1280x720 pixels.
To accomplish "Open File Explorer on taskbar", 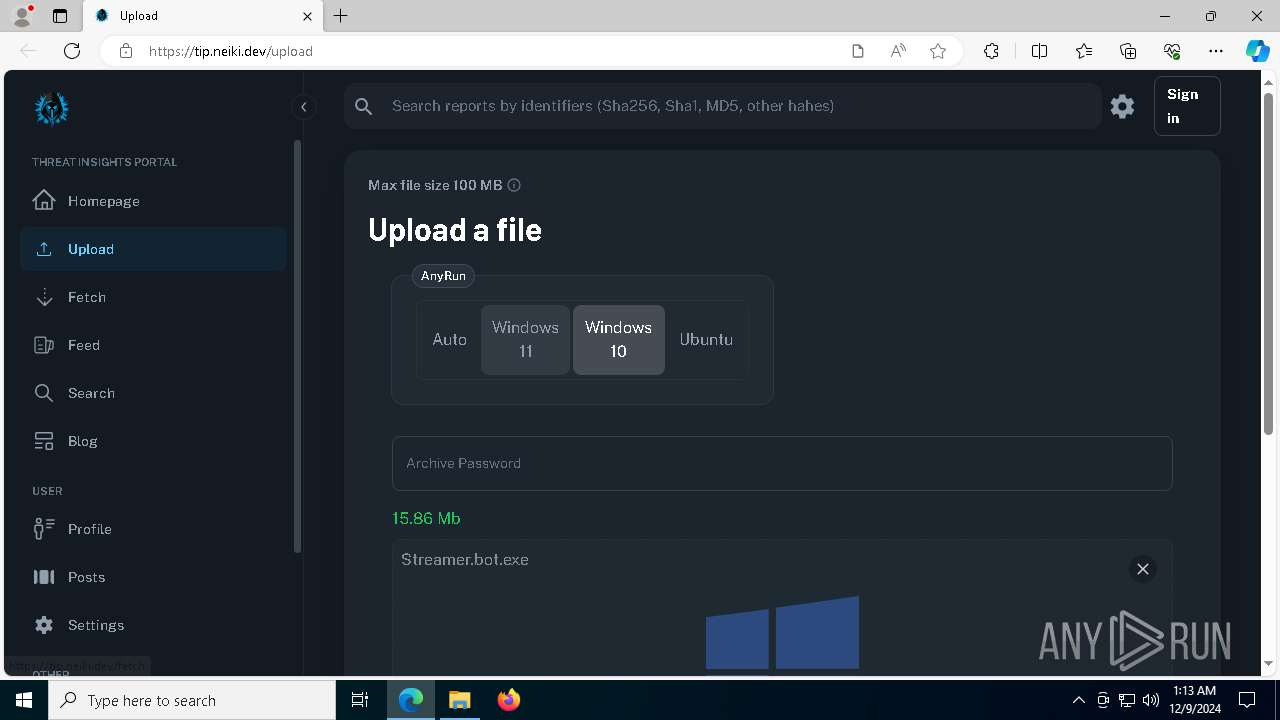I will coord(459,700).
